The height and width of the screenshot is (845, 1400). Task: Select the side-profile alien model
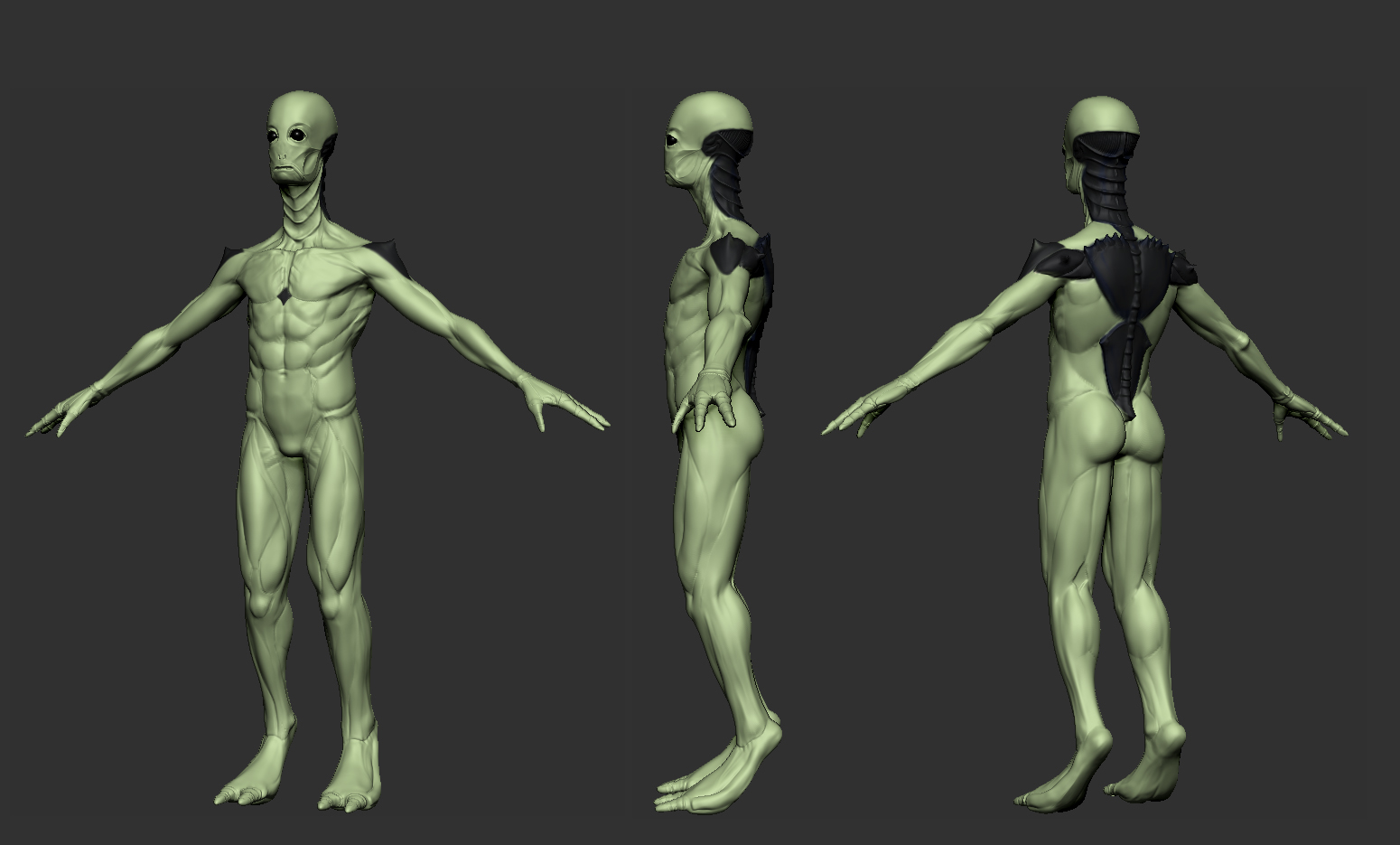(718, 452)
